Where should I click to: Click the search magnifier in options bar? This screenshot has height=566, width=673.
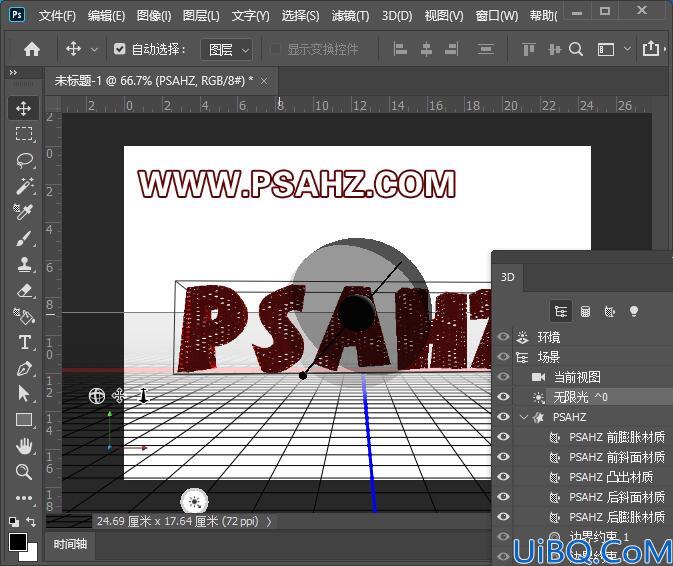pos(576,49)
